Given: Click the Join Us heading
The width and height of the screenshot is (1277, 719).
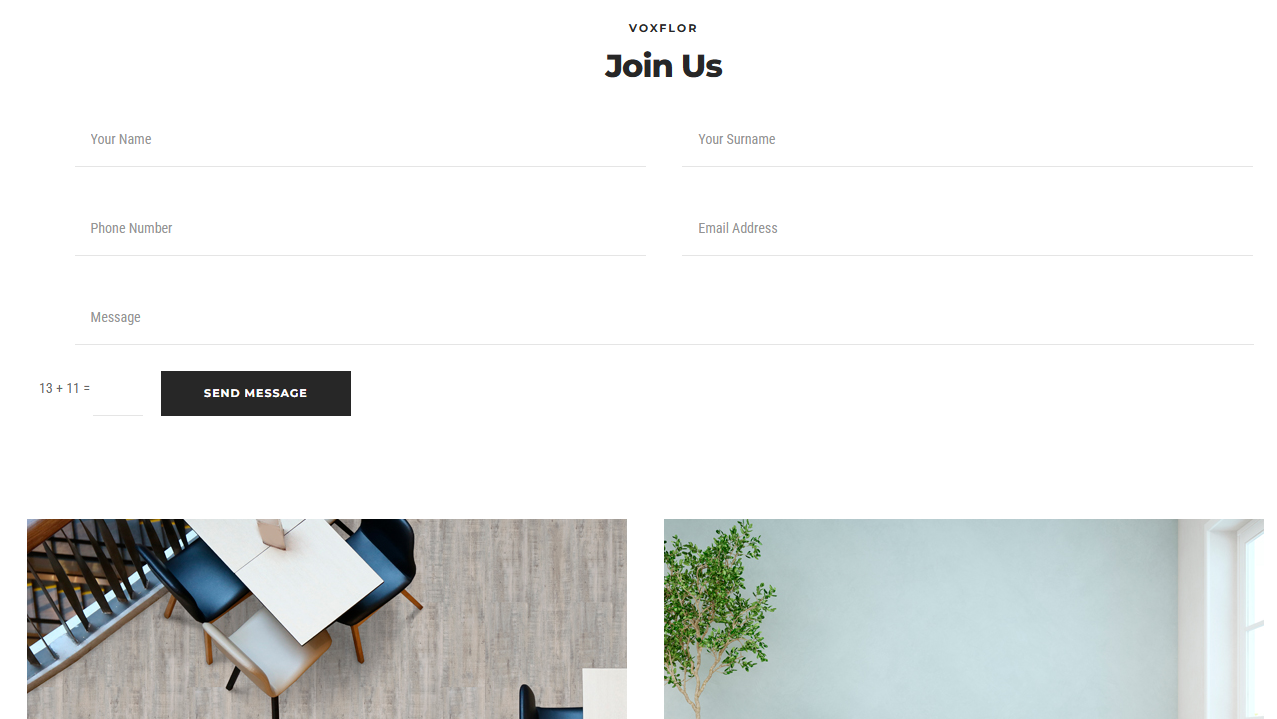Looking at the screenshot, I should coord(663,66).
